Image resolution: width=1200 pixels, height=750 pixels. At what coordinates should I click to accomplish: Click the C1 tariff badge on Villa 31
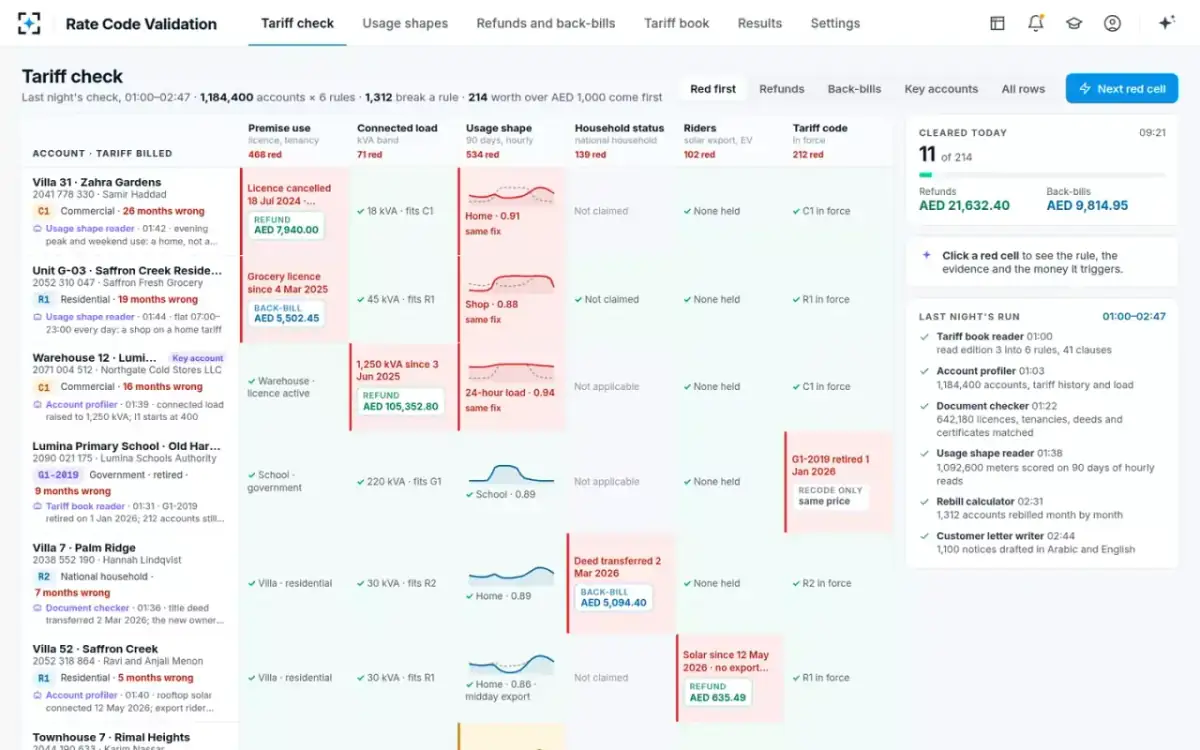tap(43, 211)
